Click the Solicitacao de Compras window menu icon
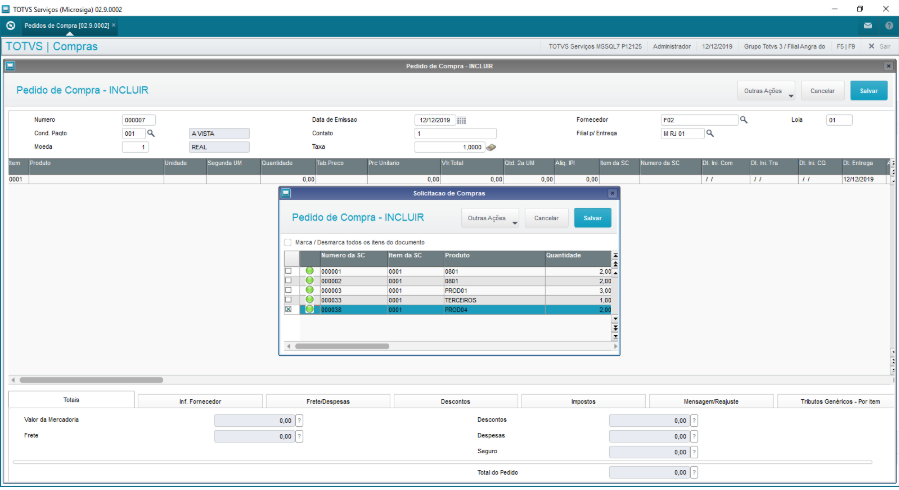Screen dimensions: 899x490 [286, 194]
